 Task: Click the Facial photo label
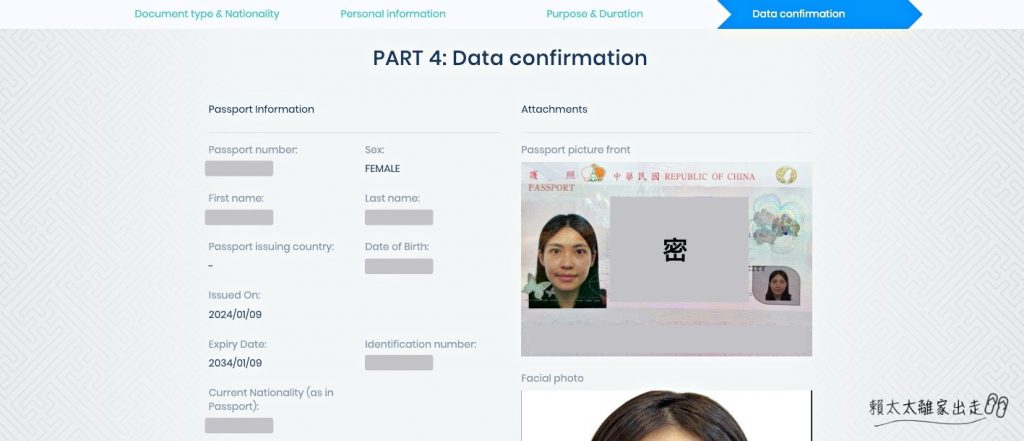(552, 378)
